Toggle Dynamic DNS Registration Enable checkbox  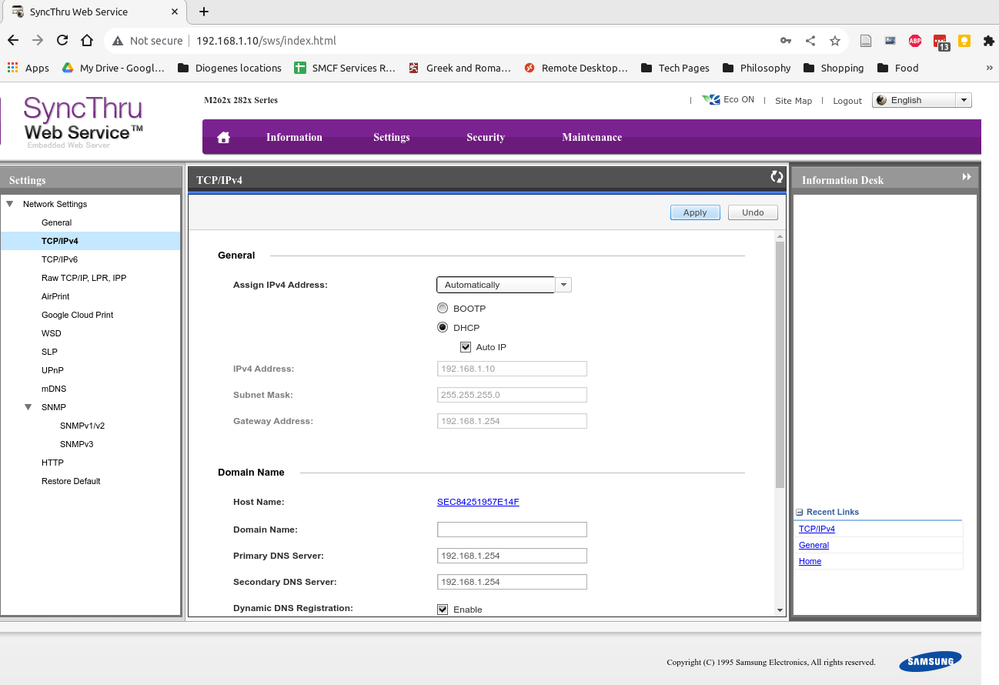coord(442,609)
